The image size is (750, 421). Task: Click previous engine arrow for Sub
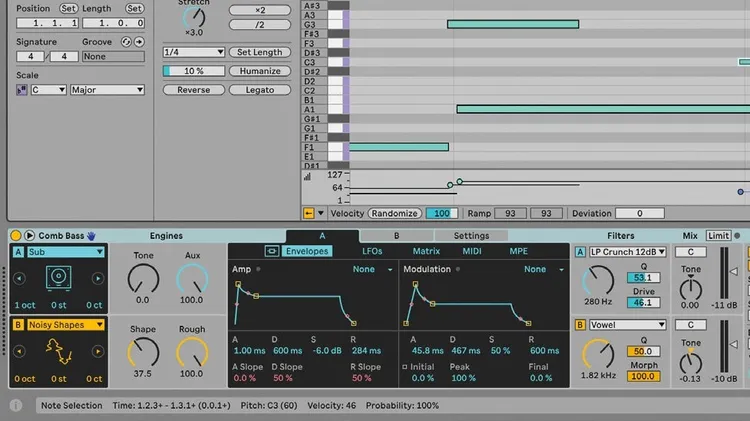pos(19,278)
